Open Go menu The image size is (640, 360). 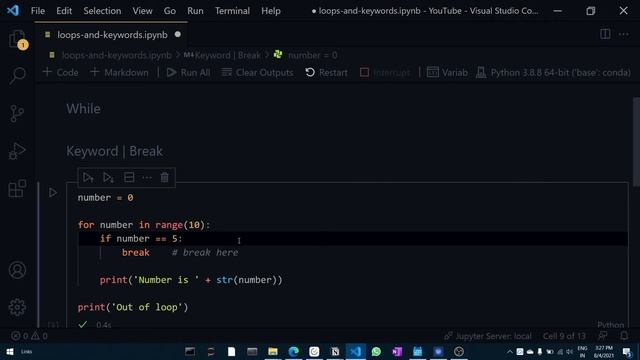[x=170, y=11]
